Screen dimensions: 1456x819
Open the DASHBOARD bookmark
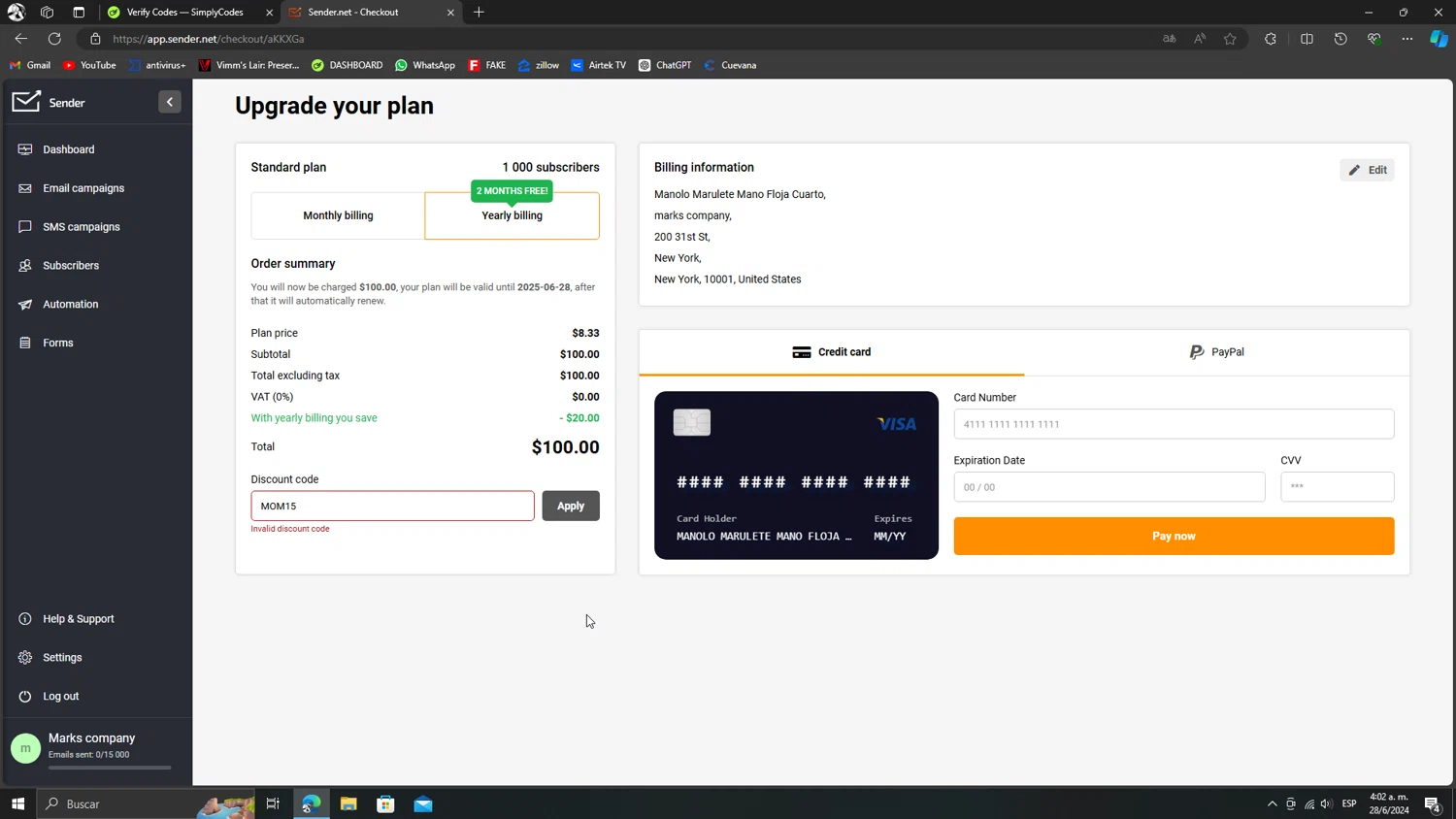[x=347, y=65]
